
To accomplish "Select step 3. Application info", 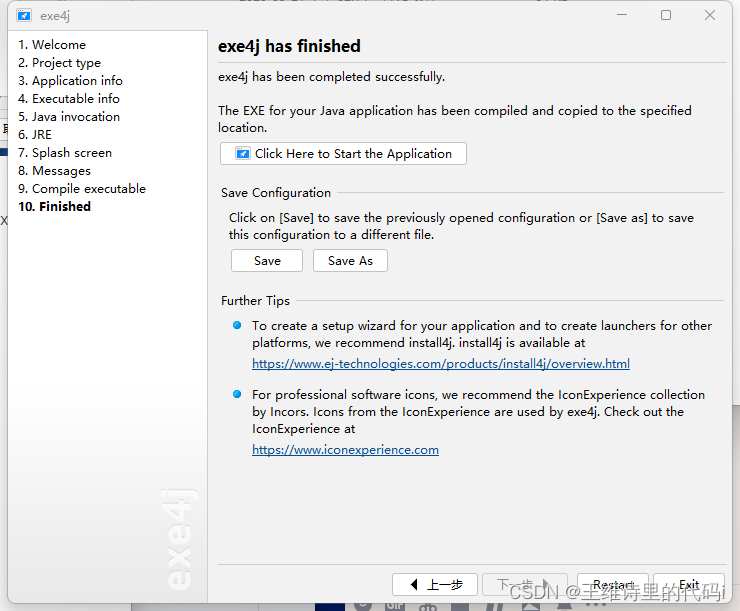I will (70, 81).
